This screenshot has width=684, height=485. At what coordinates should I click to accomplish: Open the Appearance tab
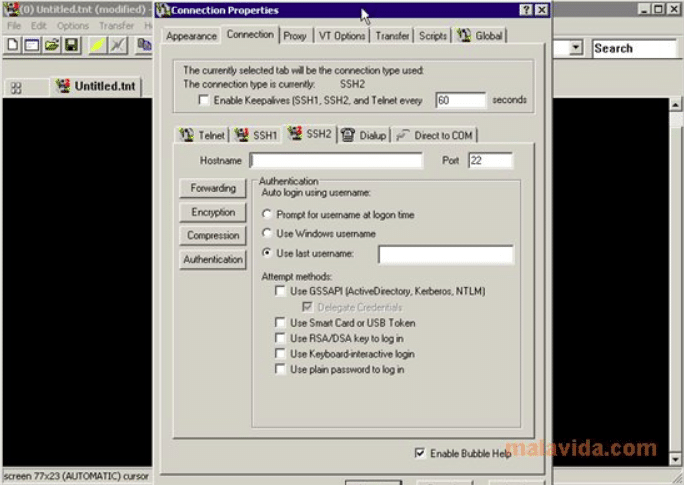coord(191,36)
